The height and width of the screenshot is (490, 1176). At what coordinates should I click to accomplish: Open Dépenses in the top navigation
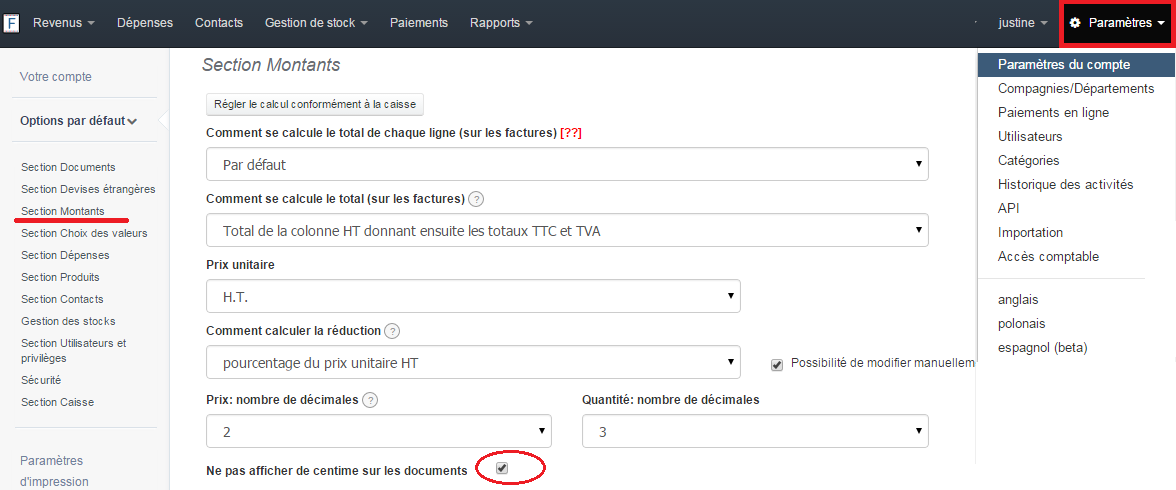(x=145, y=23)
